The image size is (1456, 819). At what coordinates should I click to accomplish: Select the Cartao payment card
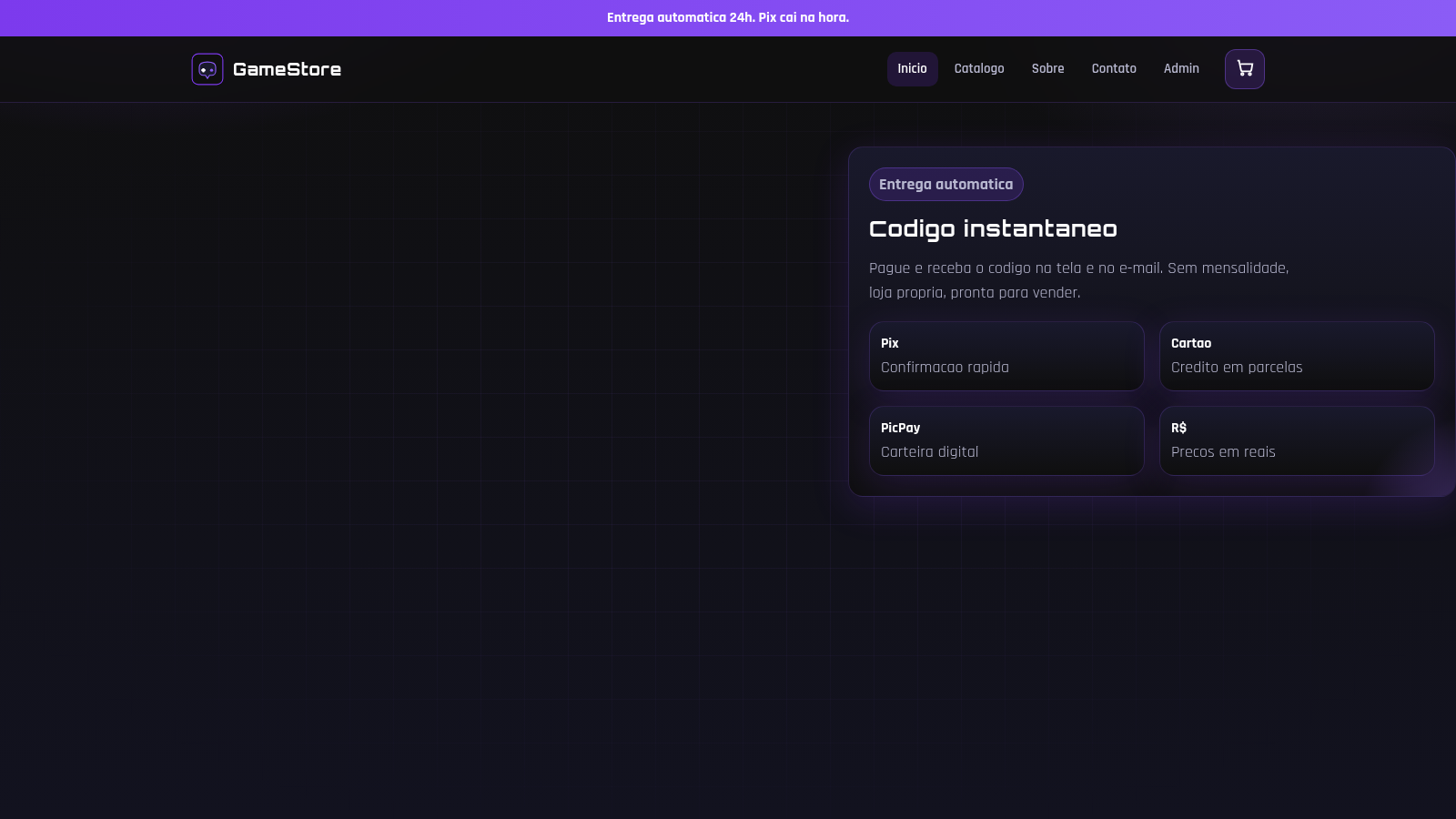tap(1297, 356)
